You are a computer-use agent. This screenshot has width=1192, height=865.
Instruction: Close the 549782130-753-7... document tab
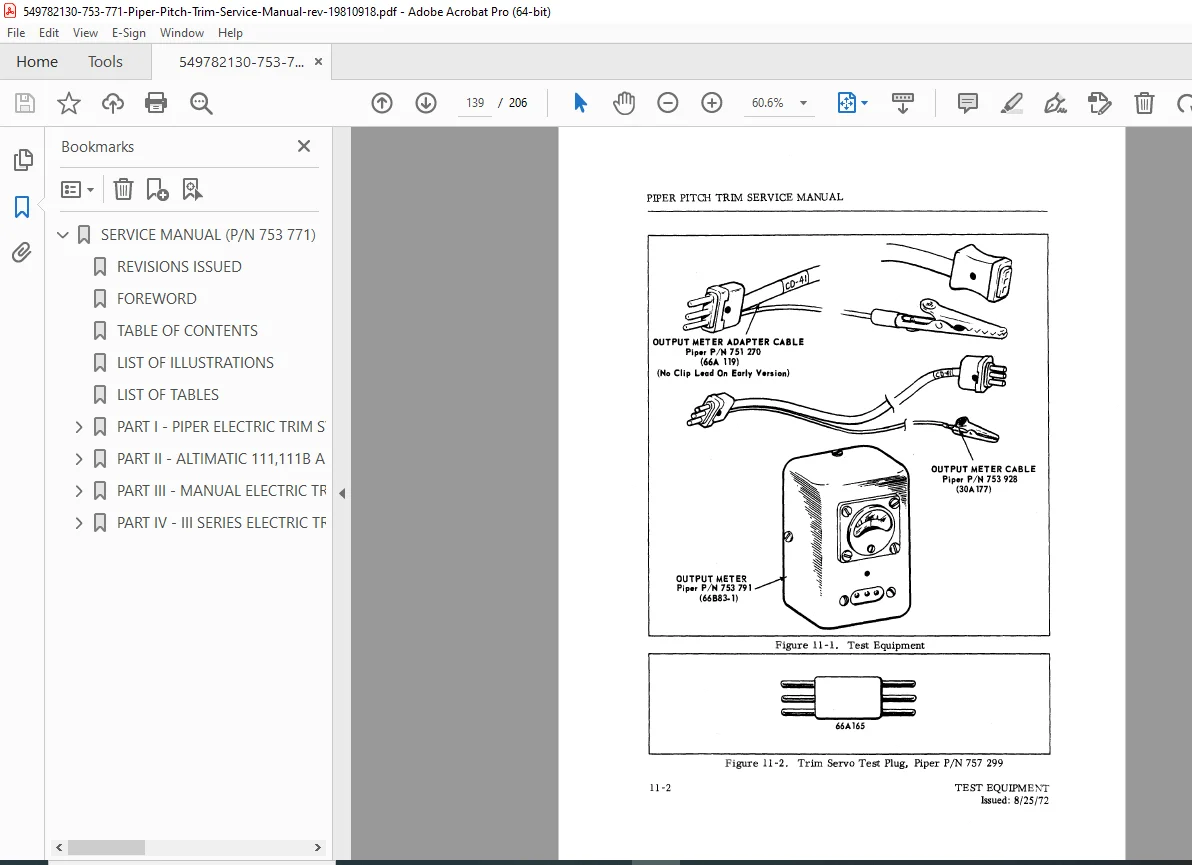[x=319, y=62]
